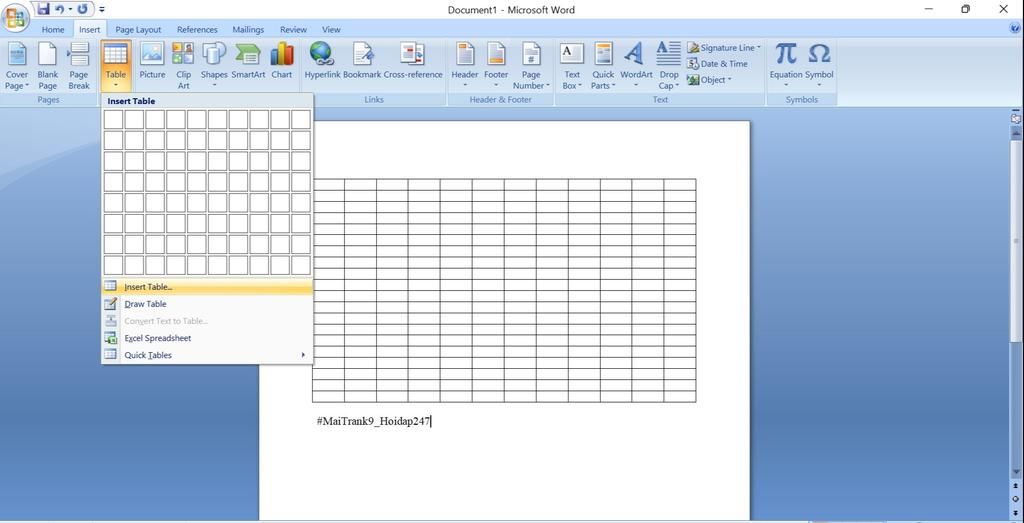Open the Office button menu

click(x=15, y=18)
